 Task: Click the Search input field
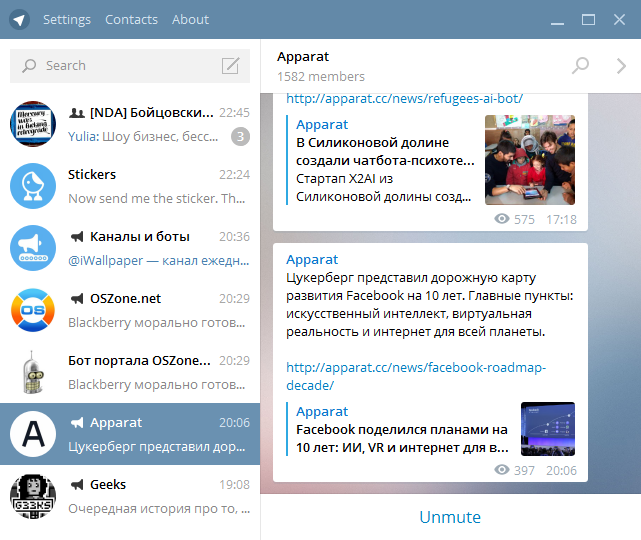pos(125,66)
